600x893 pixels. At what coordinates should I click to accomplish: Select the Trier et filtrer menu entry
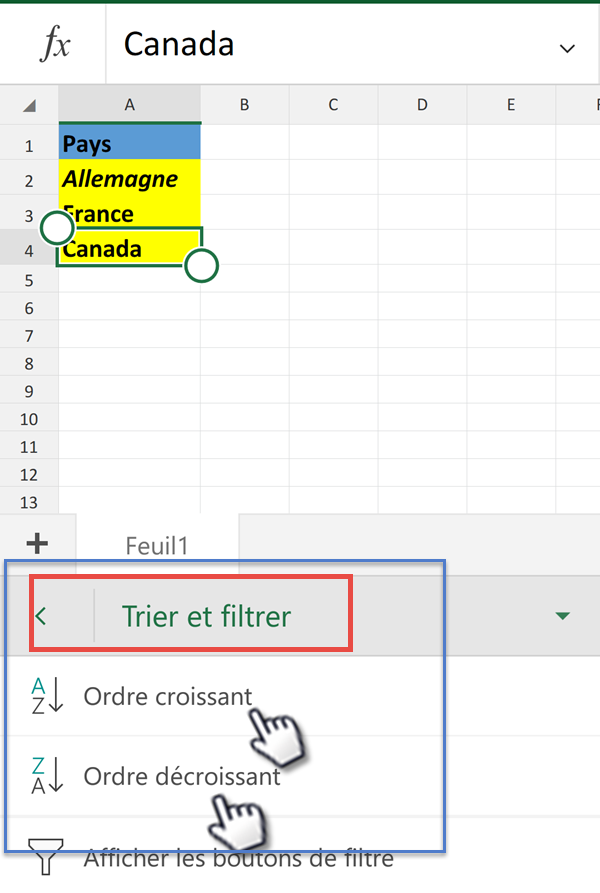205,616
